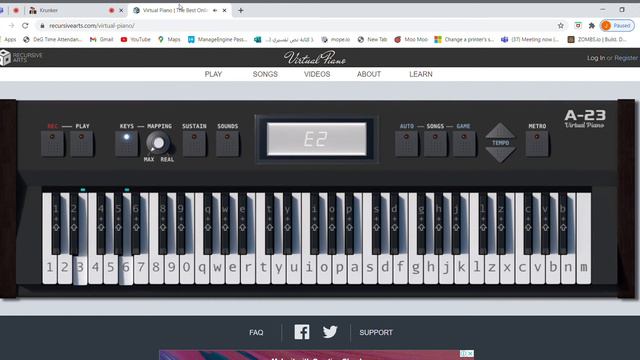Open the YouTube bookmark

point(136,40)
